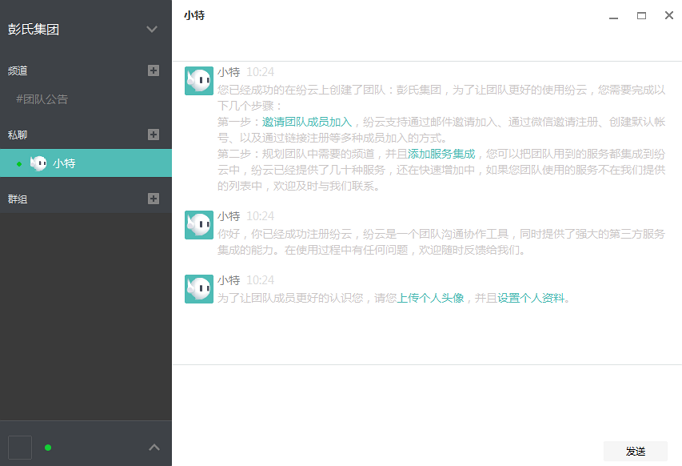Screen dimensions: 682x466
Task: Minimize the chat window
Action: [613, 16]
